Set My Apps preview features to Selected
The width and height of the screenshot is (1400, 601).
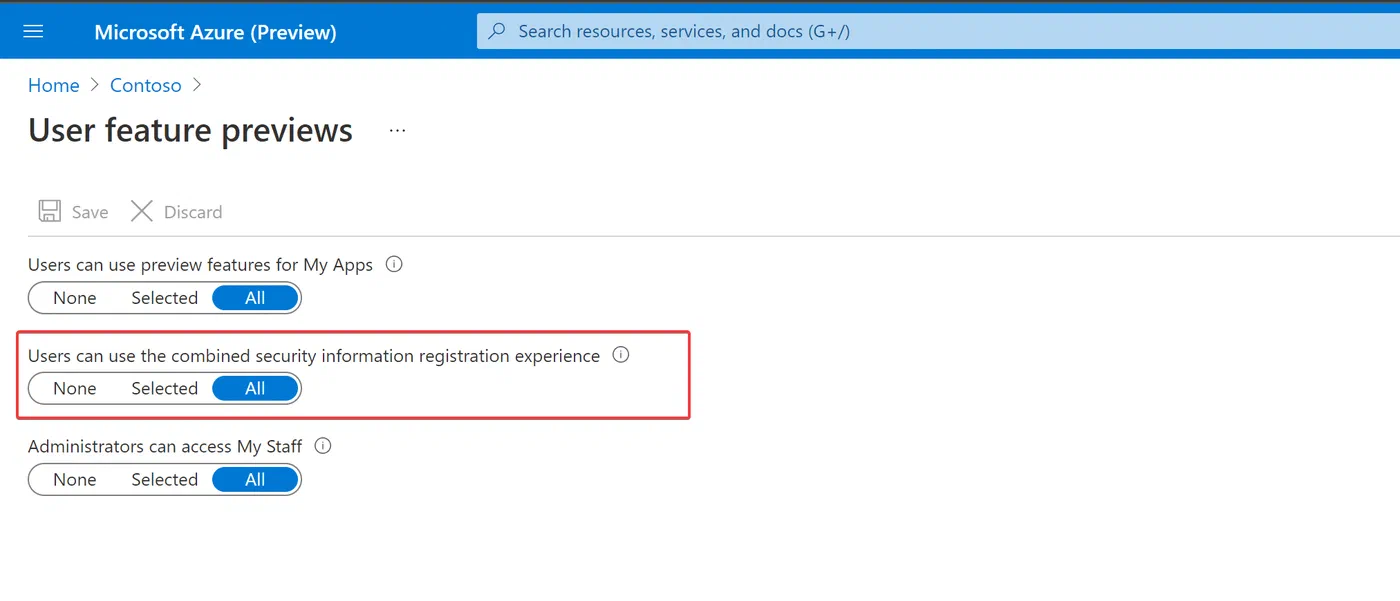[x=165, y=298]
